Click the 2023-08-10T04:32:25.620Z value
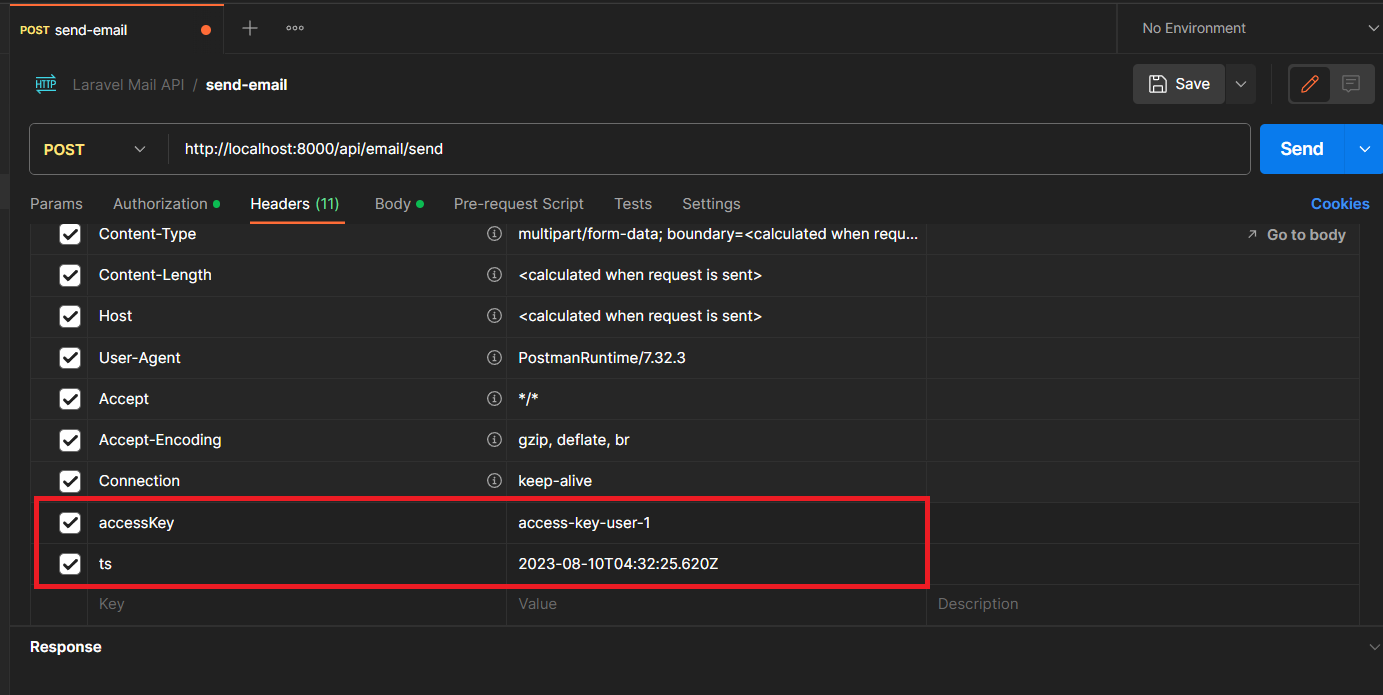Screen dimensions: 1383x695 pos(618,564)
